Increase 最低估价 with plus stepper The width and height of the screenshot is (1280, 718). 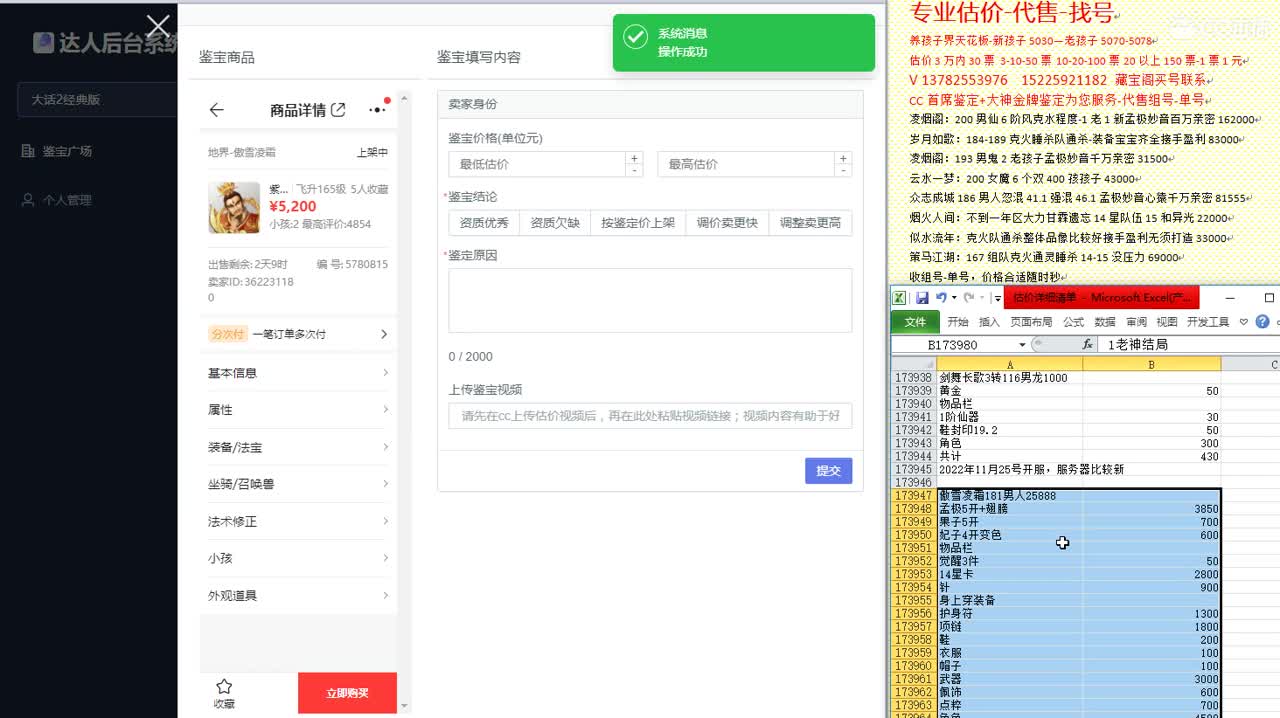coord(634,158)
